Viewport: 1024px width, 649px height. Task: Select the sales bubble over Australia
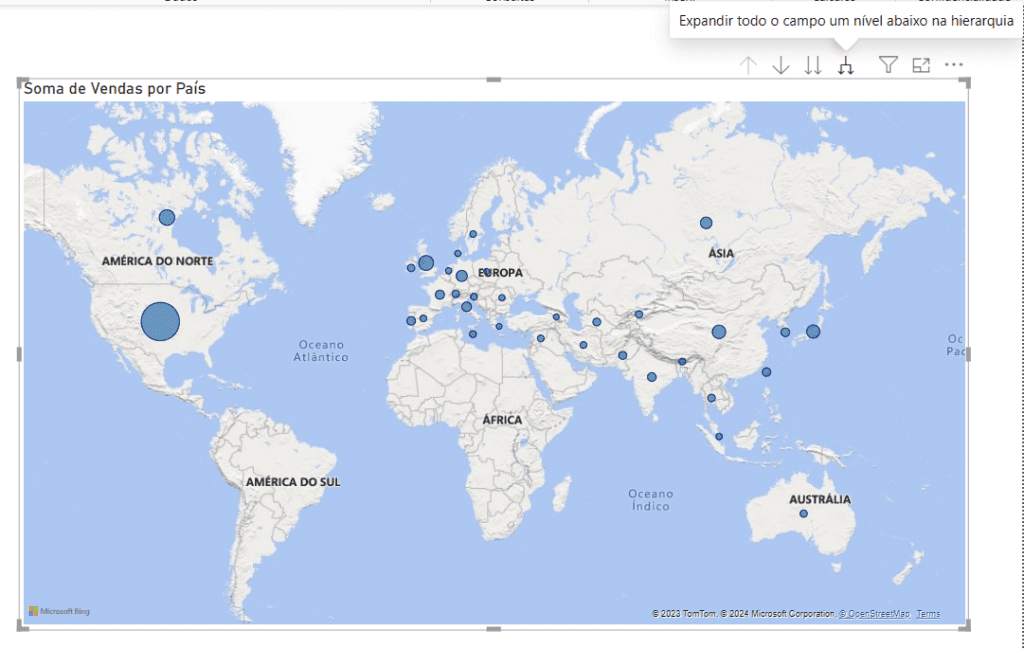point(803,511)
